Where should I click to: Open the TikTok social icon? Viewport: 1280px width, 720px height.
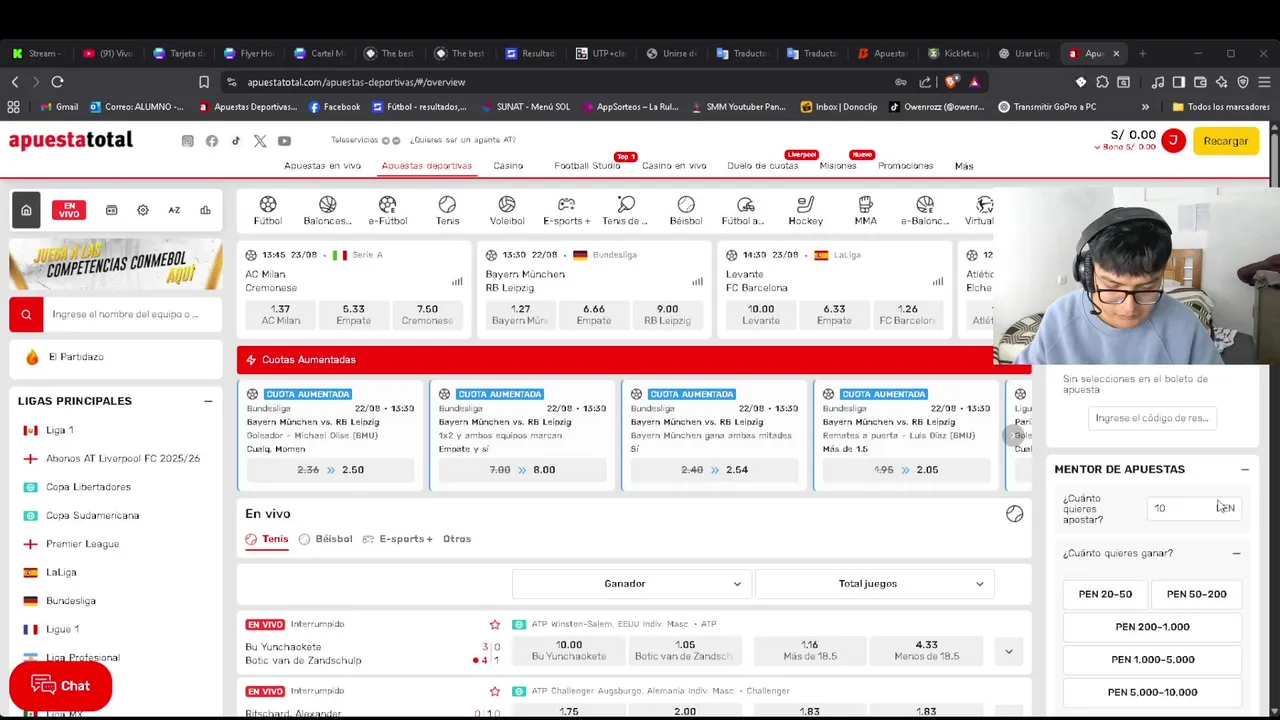(x=236, y=141)
